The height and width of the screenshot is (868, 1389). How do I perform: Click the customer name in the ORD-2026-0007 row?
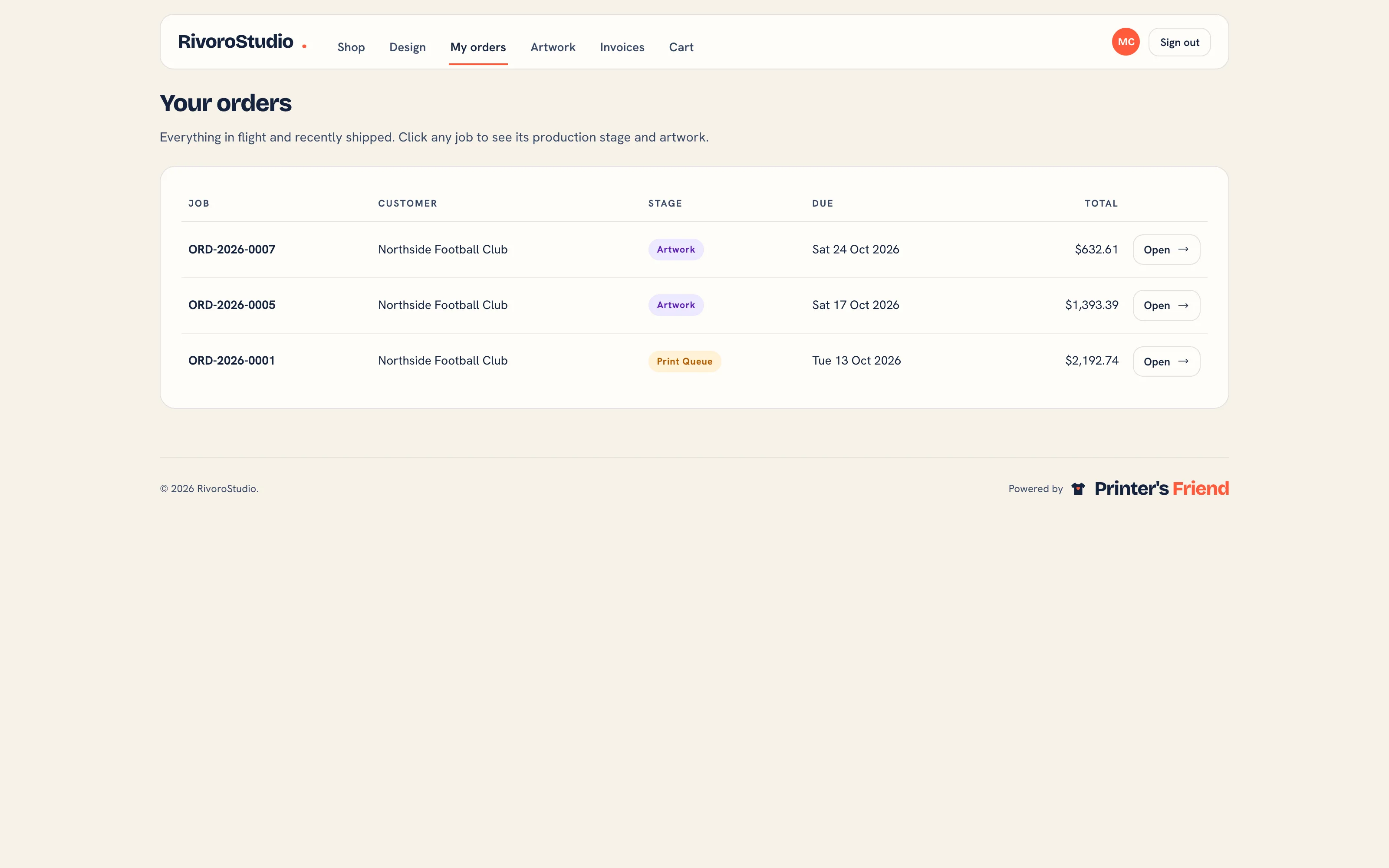click(x=443, y=250)
